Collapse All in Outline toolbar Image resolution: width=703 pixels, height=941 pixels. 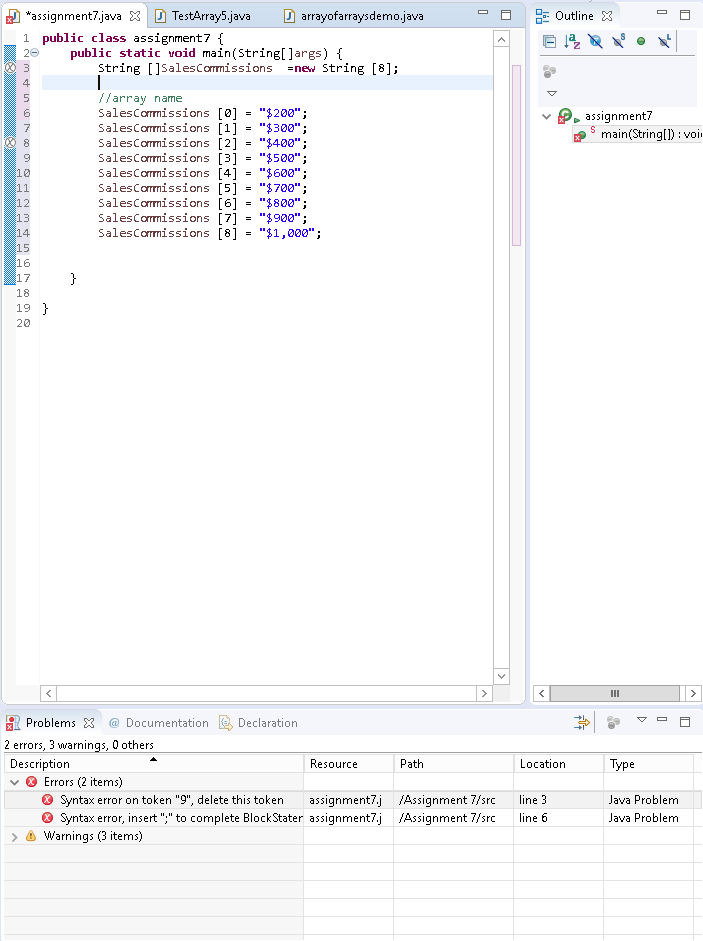click(549, 41)
